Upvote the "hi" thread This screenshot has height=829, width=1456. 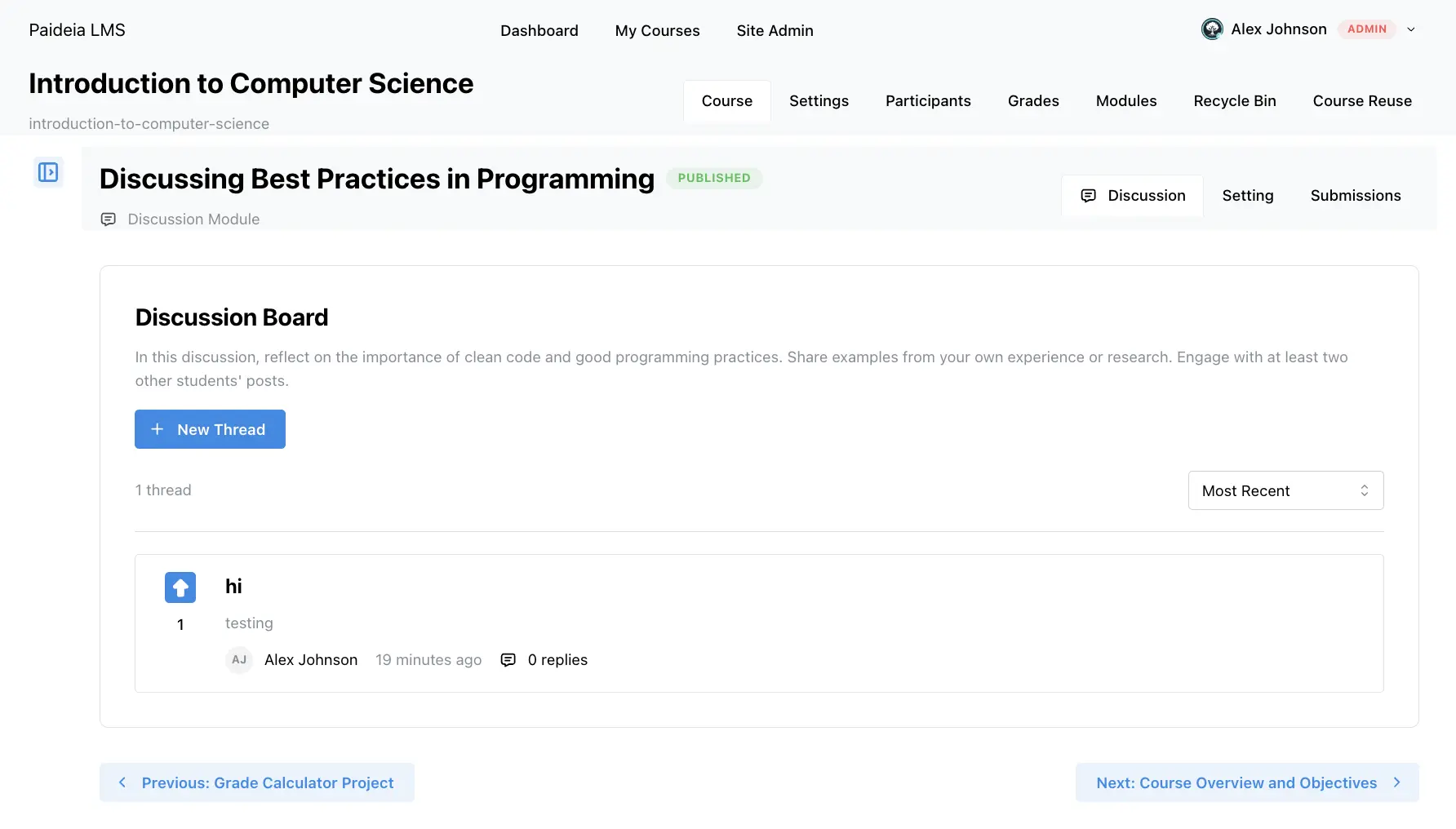[180, 587]
